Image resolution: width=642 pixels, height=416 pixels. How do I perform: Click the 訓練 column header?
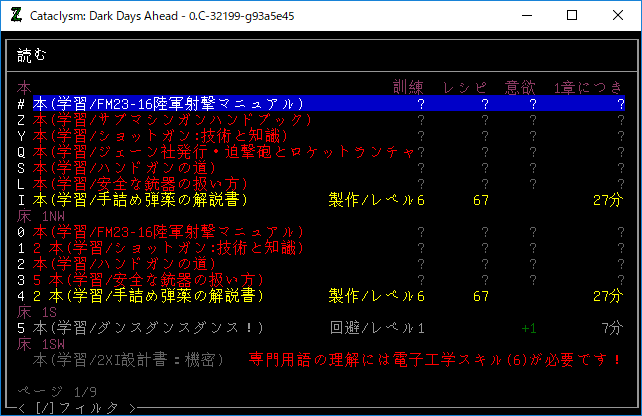[410, 88]
